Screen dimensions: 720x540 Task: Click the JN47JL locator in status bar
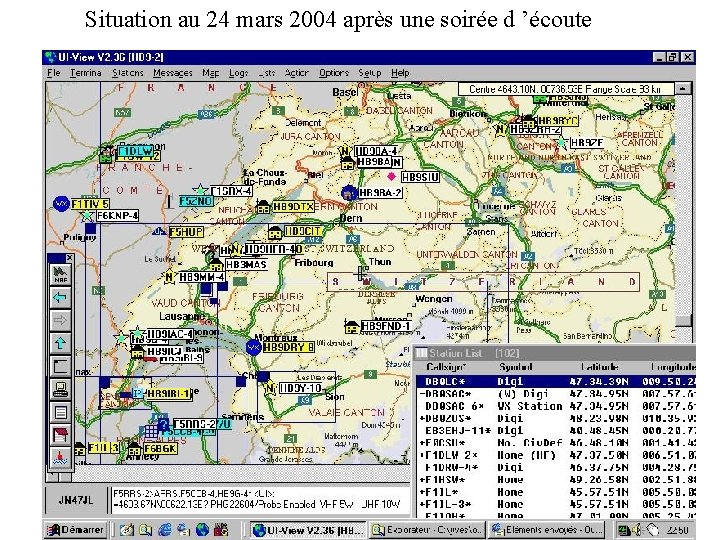76,500
